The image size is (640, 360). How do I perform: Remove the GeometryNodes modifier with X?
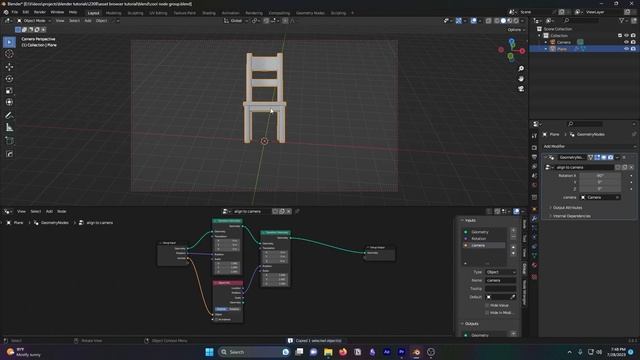[624, 157]
